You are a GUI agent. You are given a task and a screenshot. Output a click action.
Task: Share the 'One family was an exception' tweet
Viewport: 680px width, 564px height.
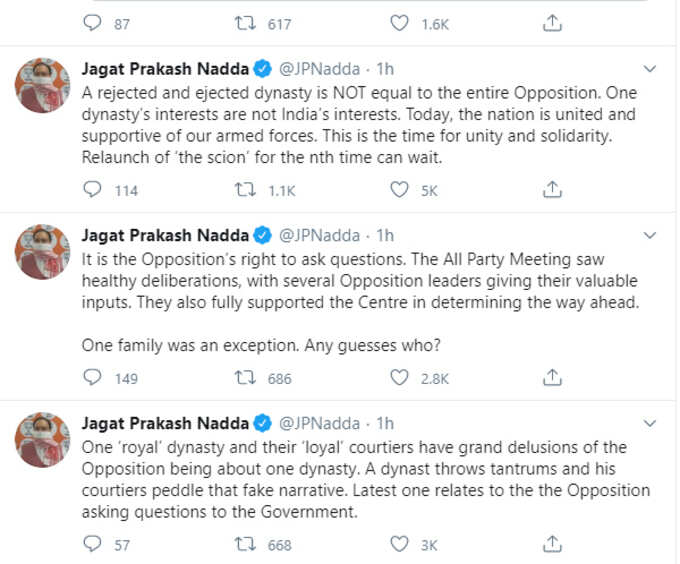point(552,377)
